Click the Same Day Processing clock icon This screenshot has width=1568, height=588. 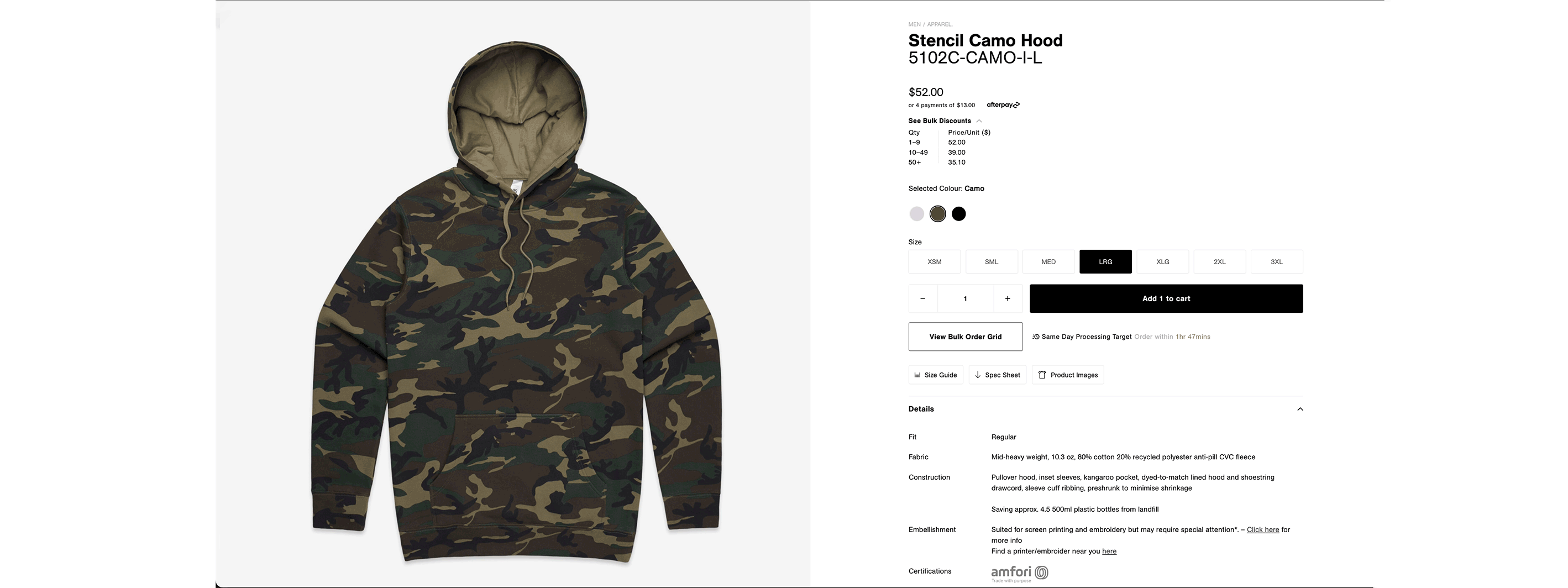pyautogui.click(x=1036, y=337)
